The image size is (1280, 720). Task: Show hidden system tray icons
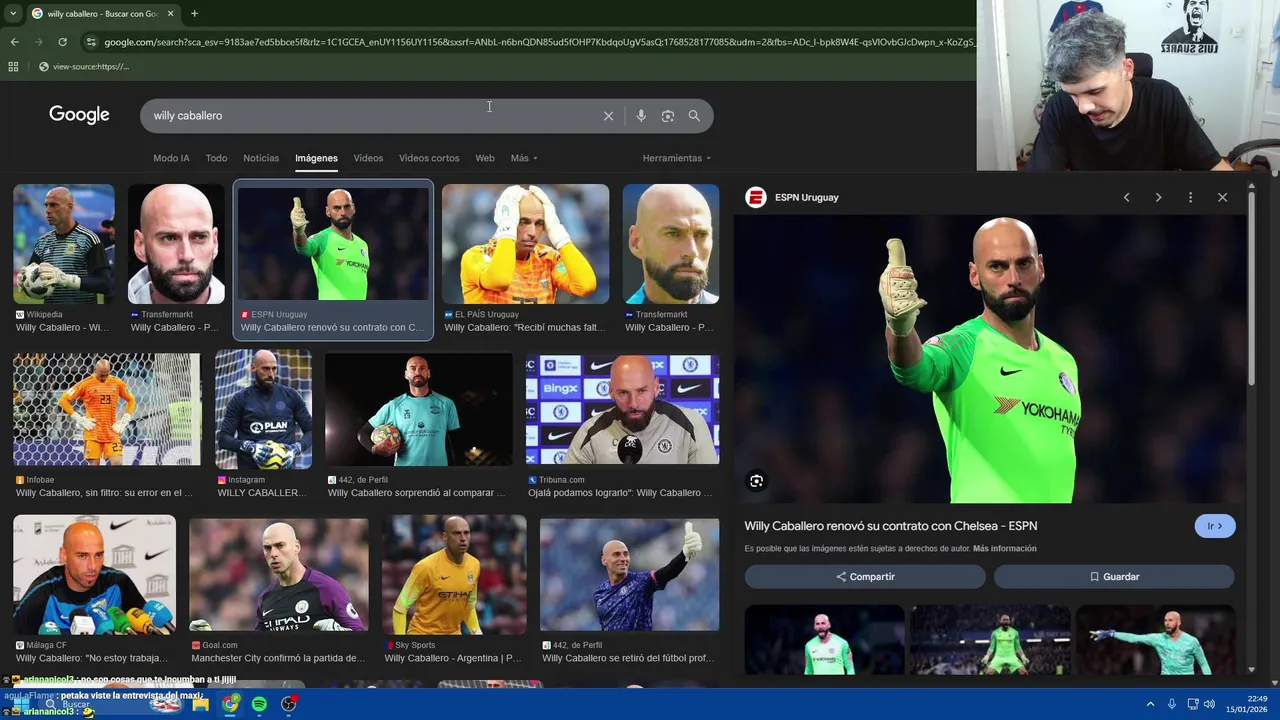[x=1150, y=704]
